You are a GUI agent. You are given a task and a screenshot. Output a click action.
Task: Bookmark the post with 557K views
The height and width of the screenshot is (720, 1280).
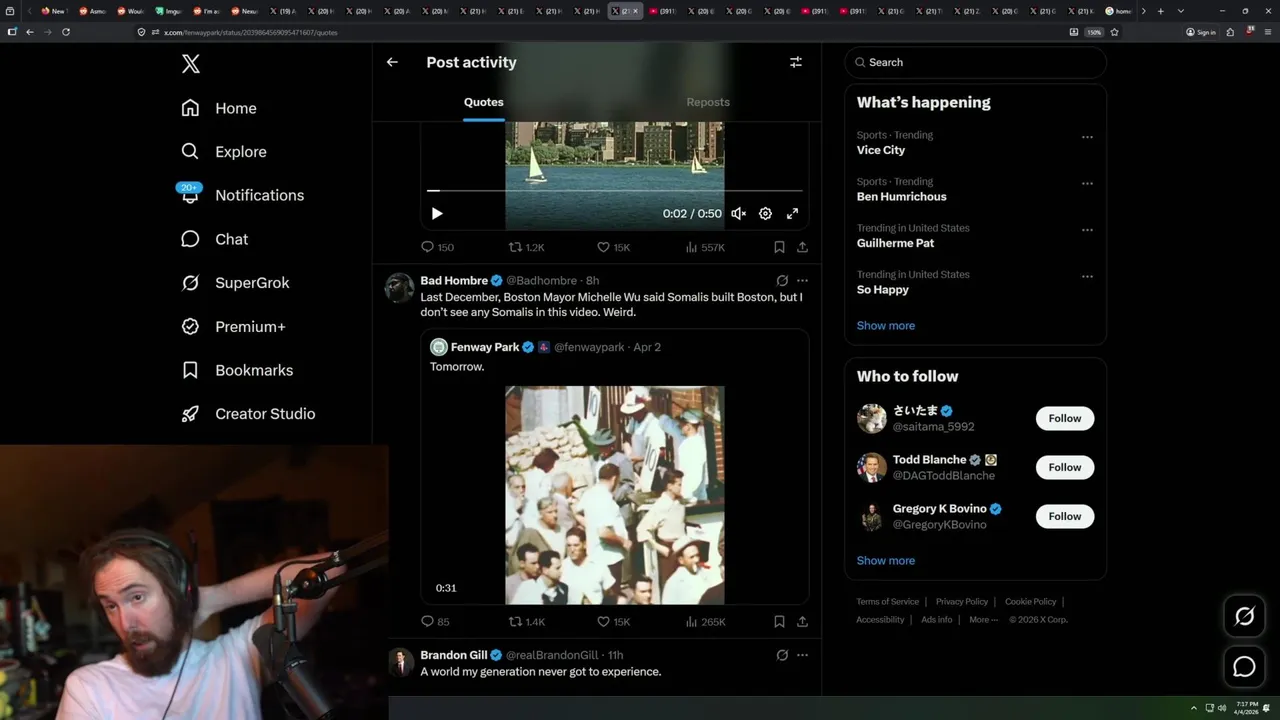[779, 247]
